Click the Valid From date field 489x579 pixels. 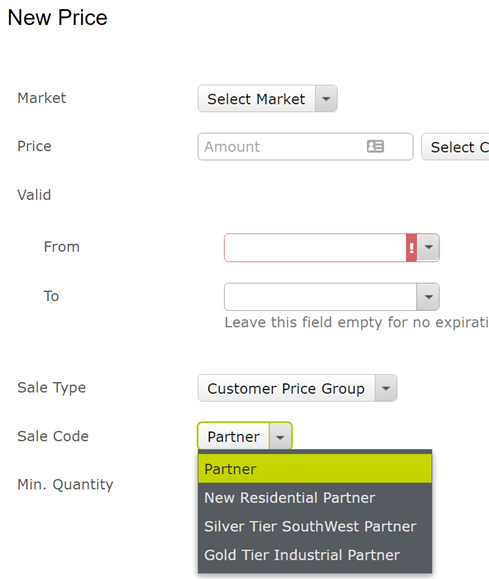[315, 247]
